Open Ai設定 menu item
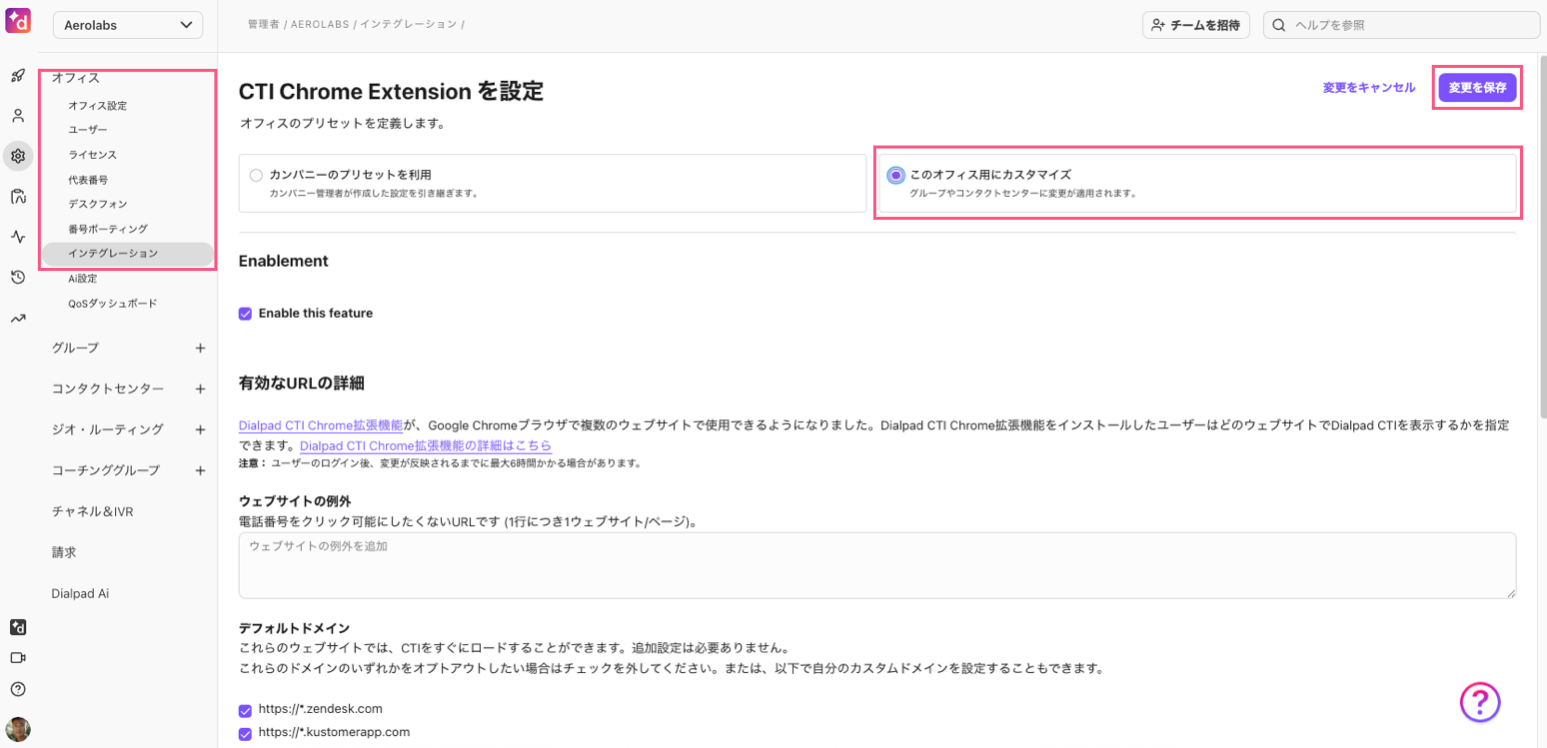The width and height of the screenshot is (1547, 748). pyautogui.click(x=83, y=279)
